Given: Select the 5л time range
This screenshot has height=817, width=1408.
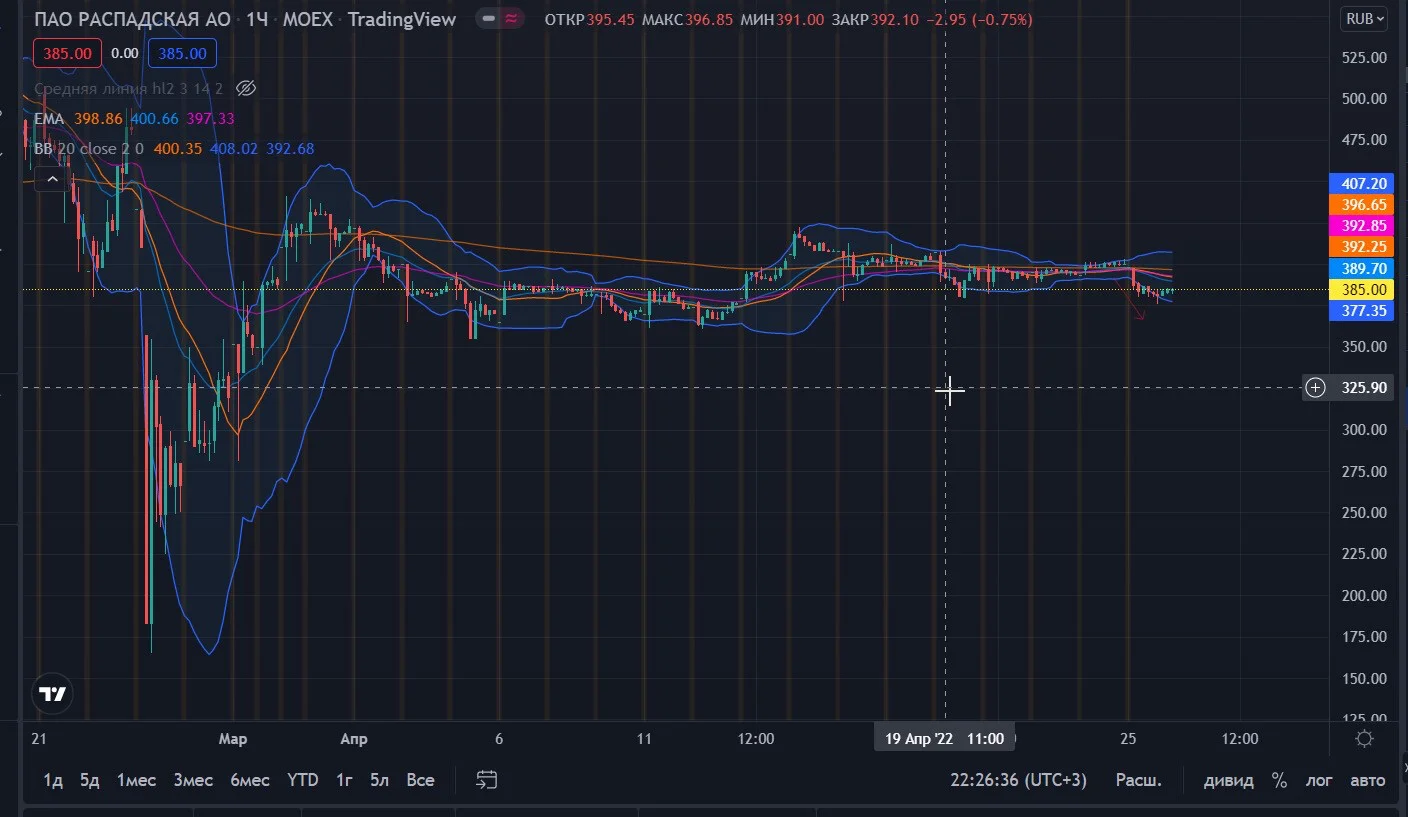Looking at the screenshot, I should (x=379, y=780).
